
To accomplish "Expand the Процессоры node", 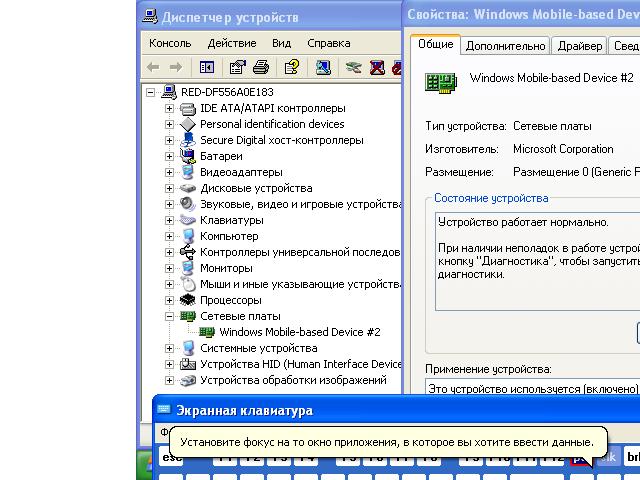I will click(169, 300).
